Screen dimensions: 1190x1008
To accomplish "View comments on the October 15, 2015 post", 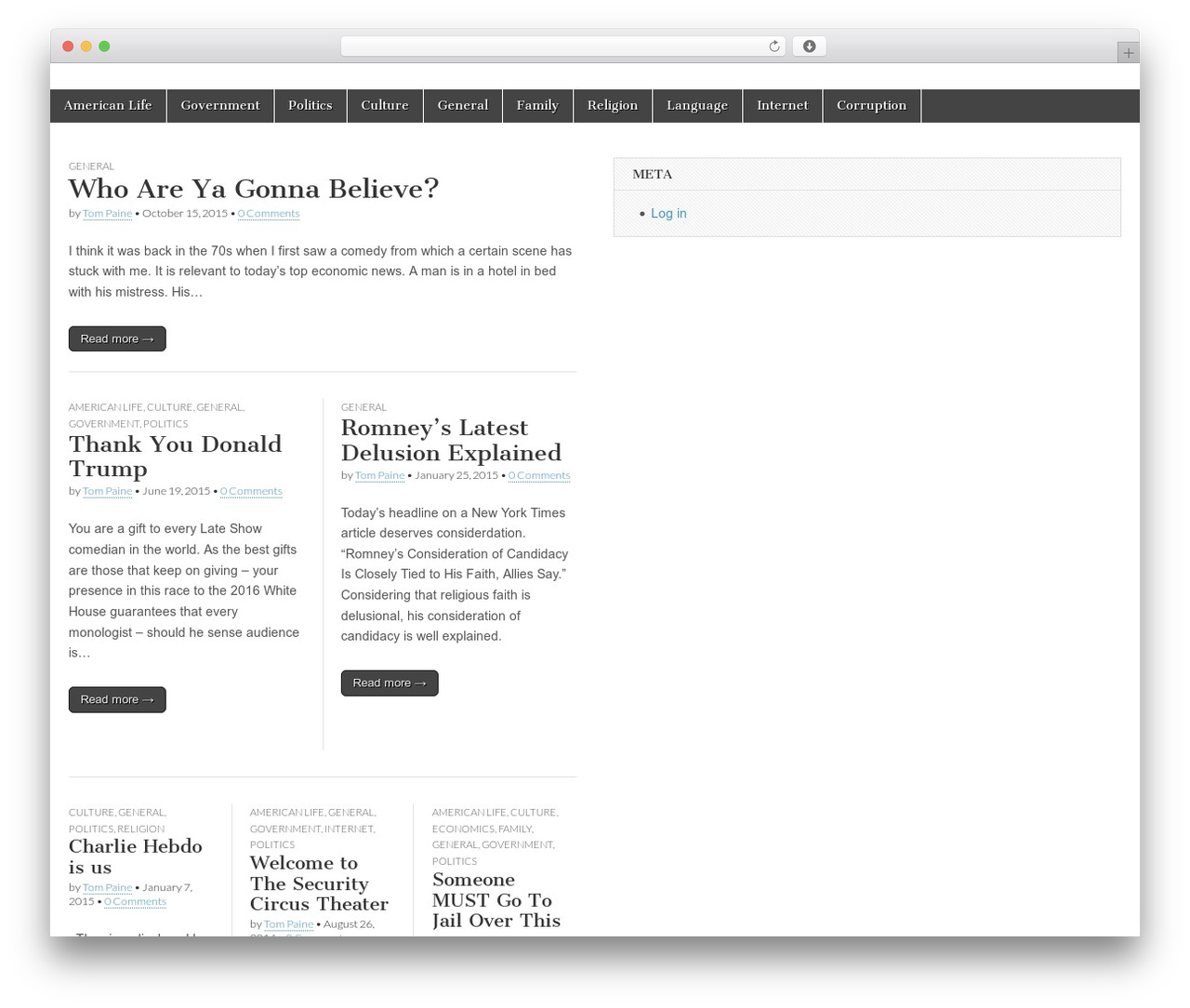I will pos(269,213).
